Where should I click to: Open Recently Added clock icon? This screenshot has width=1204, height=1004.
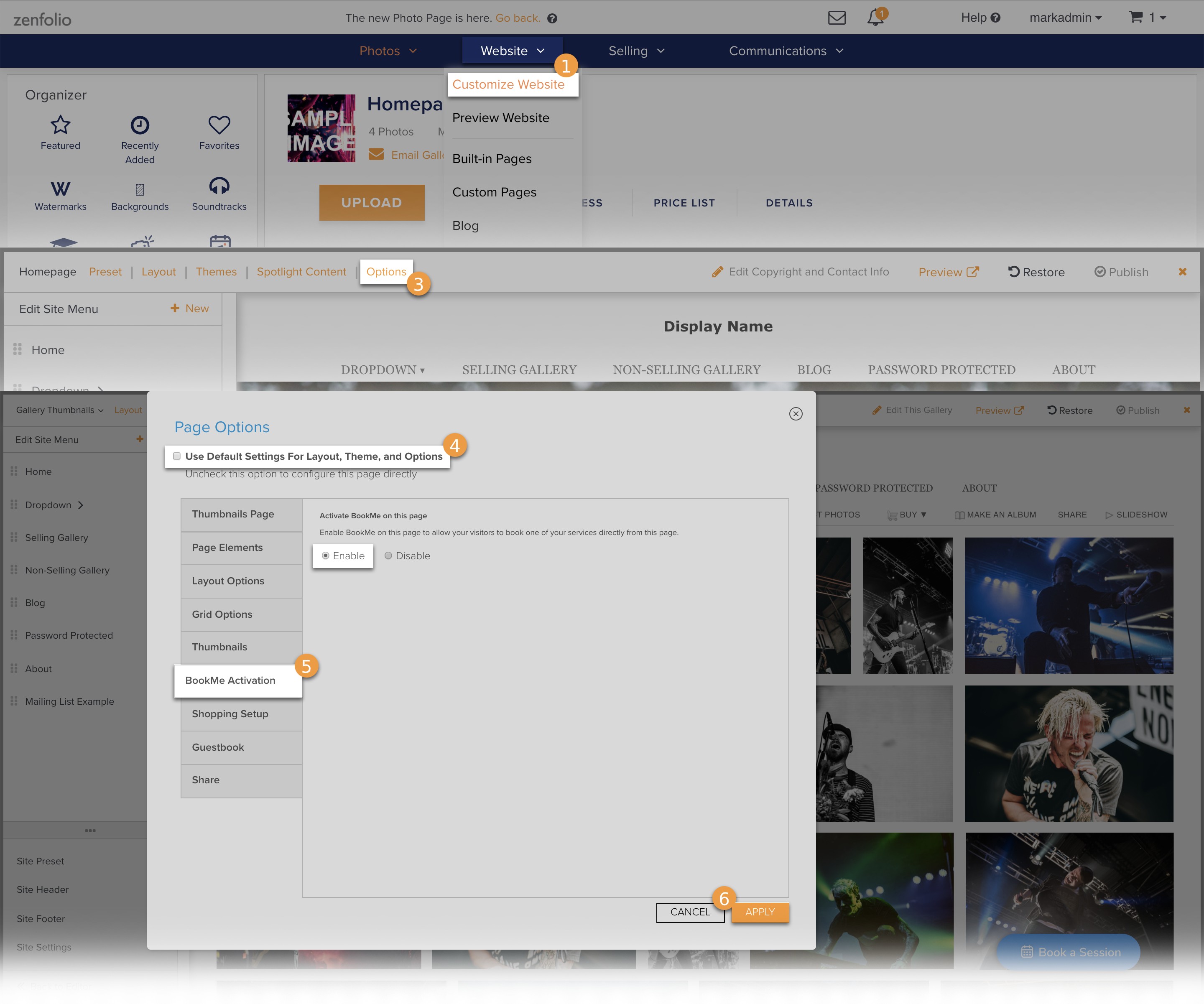coord(140,125)
